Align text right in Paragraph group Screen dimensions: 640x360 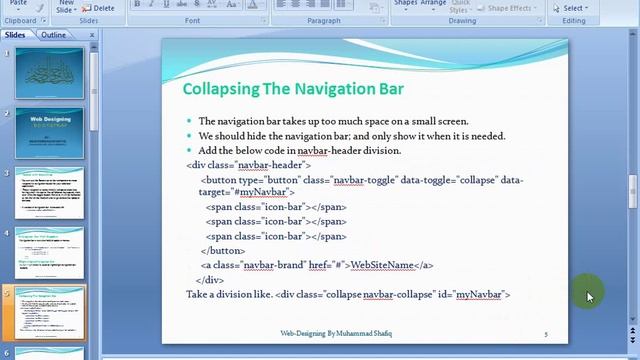tap(310, 4)
